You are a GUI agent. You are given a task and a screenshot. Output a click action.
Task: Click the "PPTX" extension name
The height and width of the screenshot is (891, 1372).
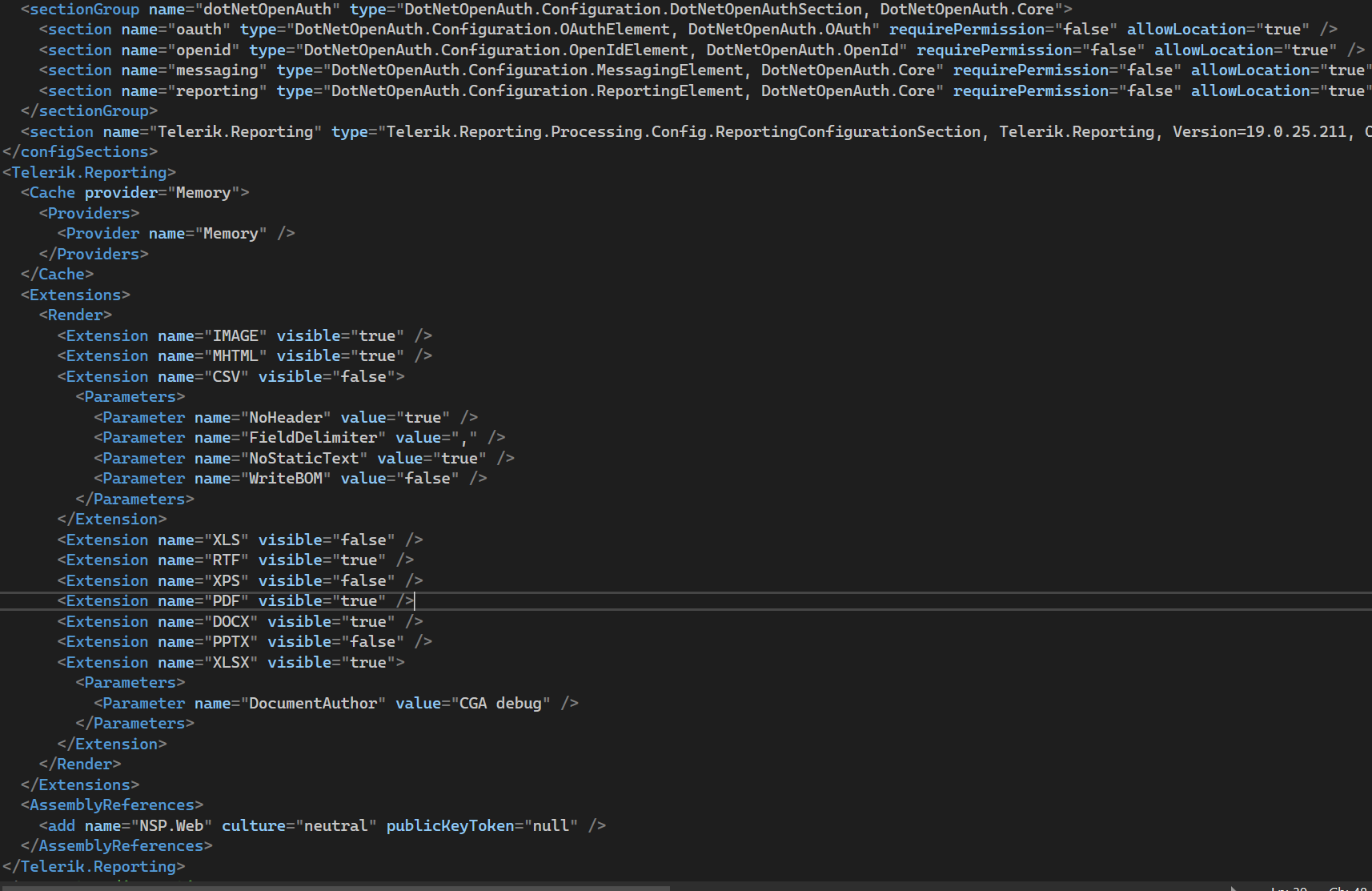click(231, 641)
